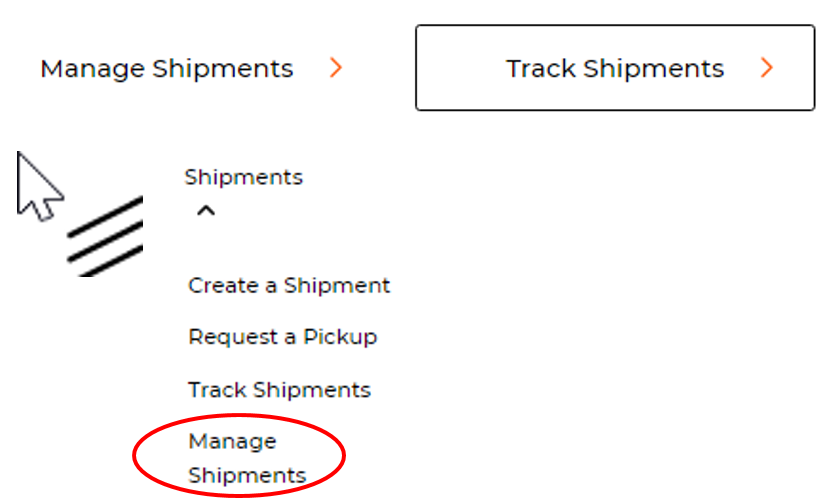Open the hamburger menu icon
The width and height of the screenshot is (833, 504).
[105, 236]
